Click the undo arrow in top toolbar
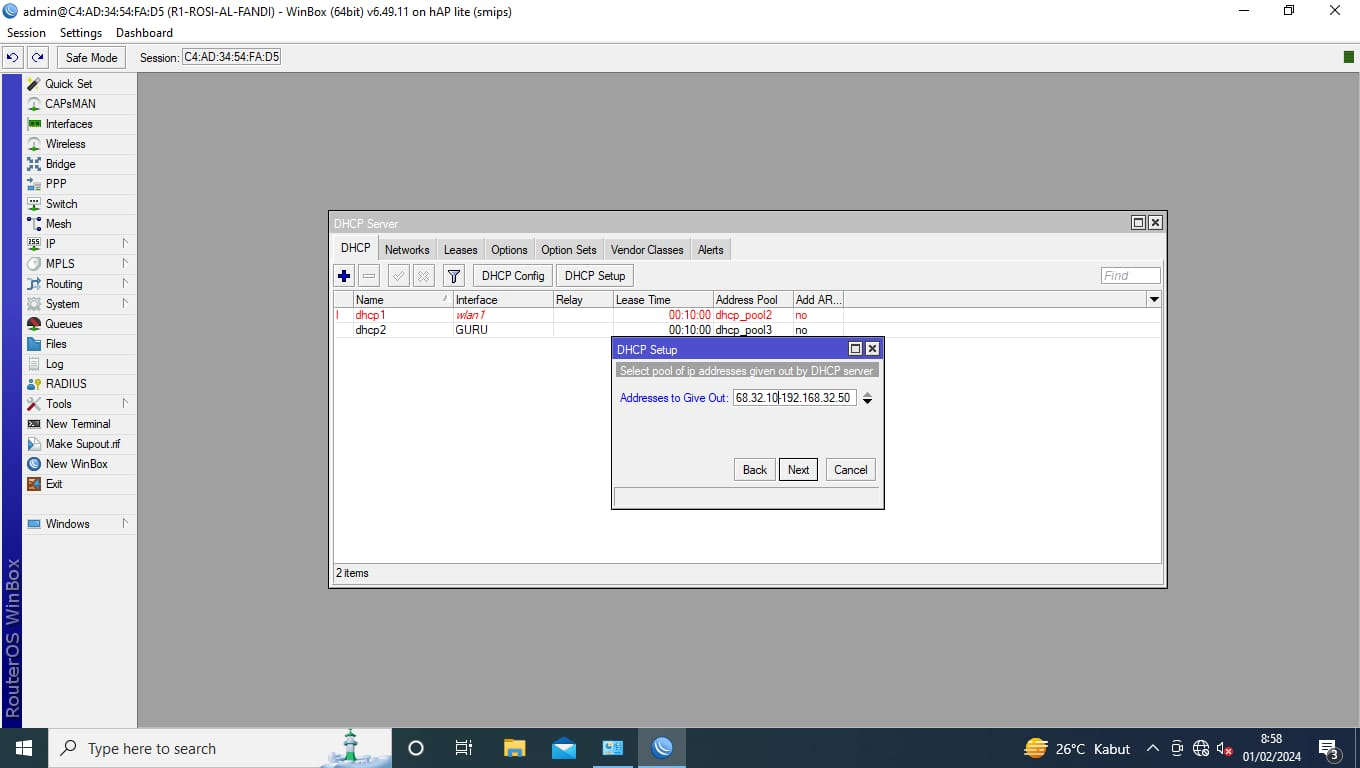Viewport: 1360px width, 768px height. 14,58
